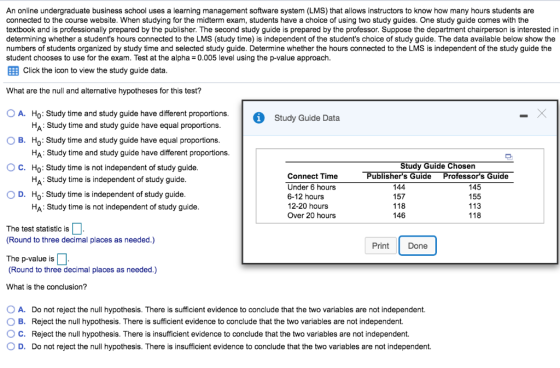The width and height of the screenshot is (560, 368).
Task: Click the value 145 in the table
Action: (x=475, y=187)
